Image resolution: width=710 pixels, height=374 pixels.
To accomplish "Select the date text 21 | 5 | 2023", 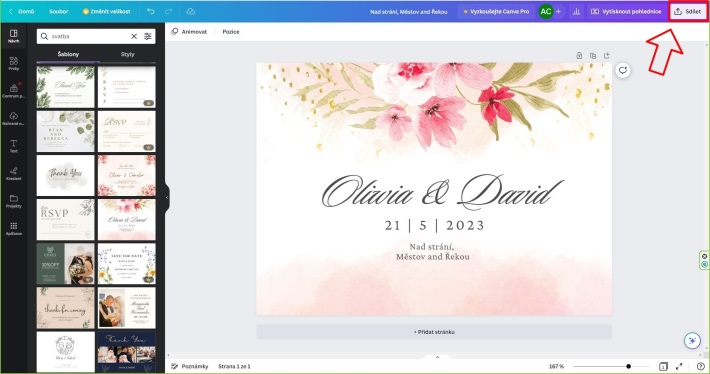I will (x=434, y=225).
